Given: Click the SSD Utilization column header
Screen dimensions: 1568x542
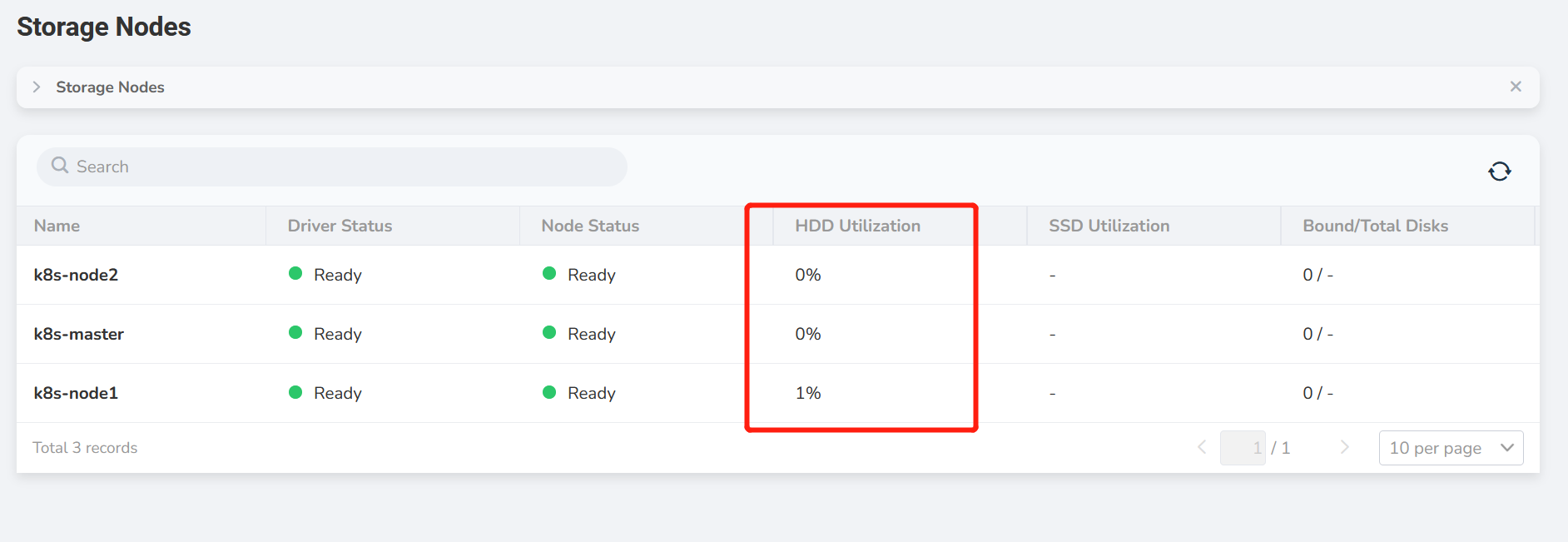Looking at the screenshot, I should (x=1108, y=225).
